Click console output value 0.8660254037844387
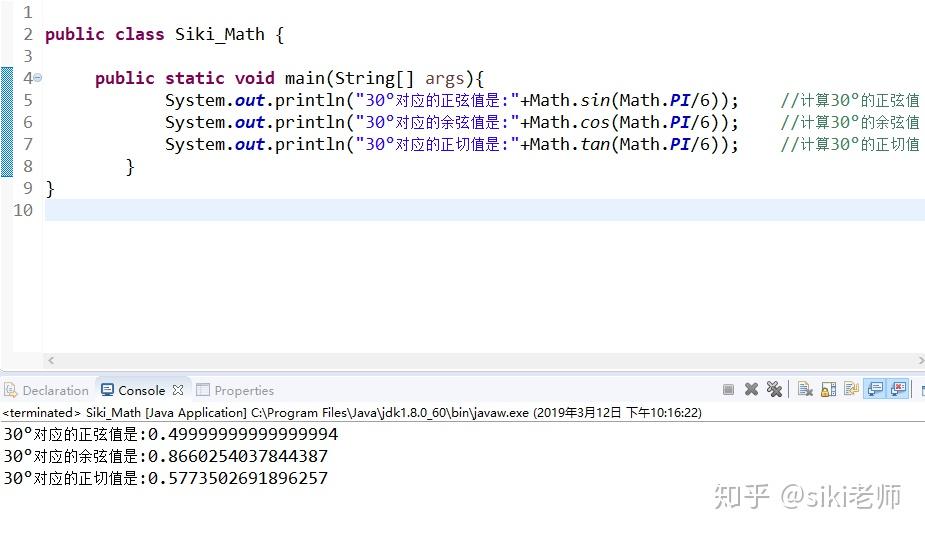The width and height of the screenshot is (925, 535). [238, 456]
